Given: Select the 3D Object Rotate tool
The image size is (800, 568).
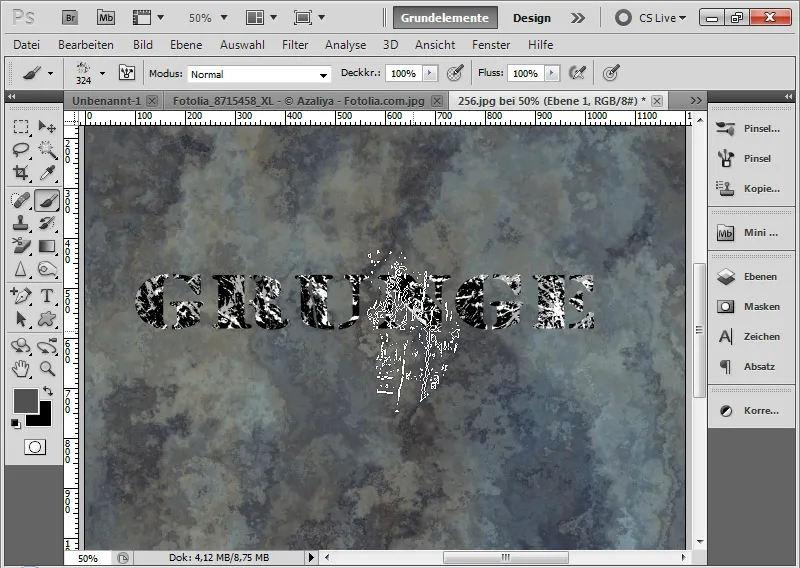Looking at the screenshot, I should tap(21, 345).
